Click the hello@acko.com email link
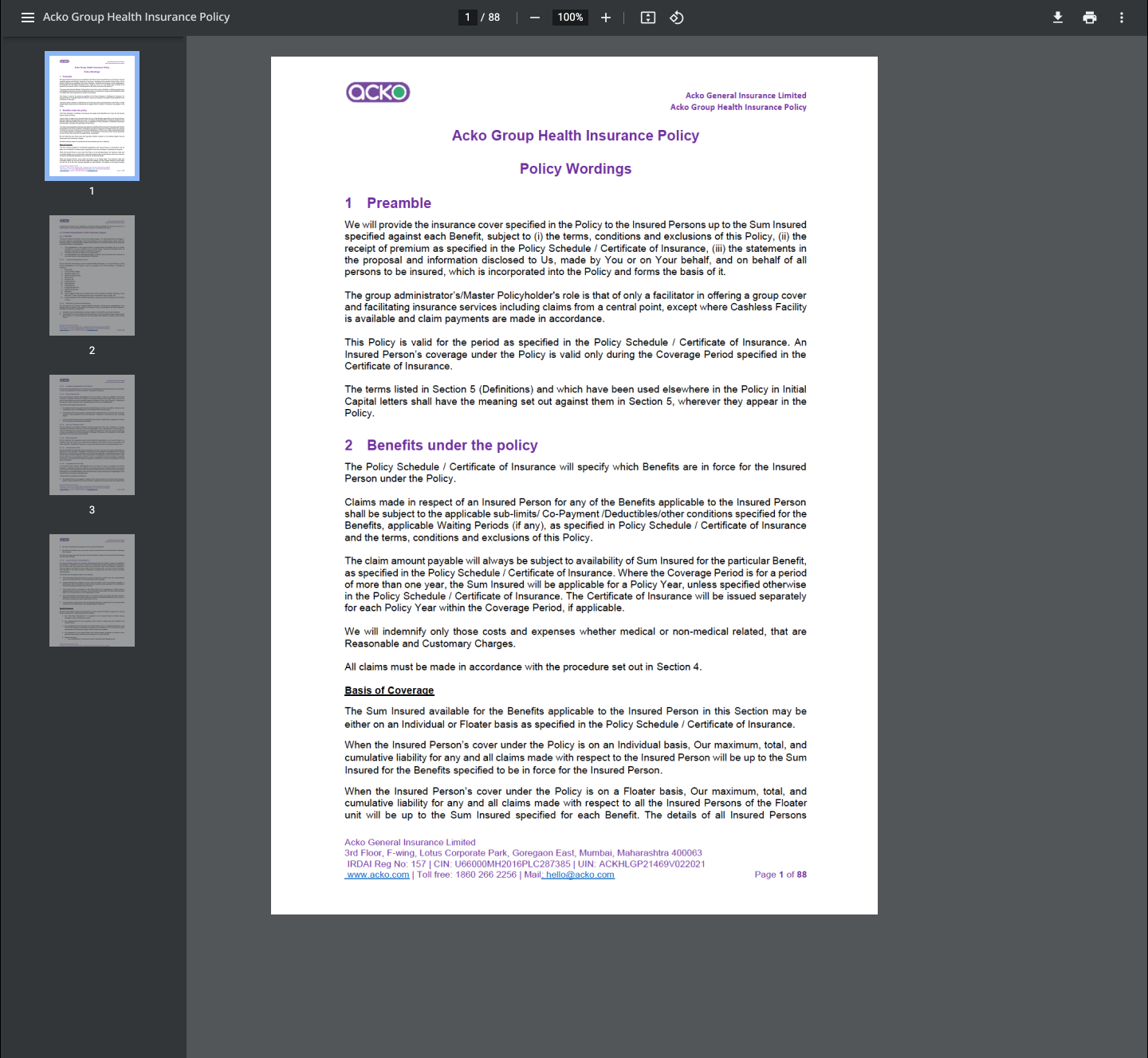This screenshot has width=1148, height=1058. pyautogui.click(x=579, y=875)
